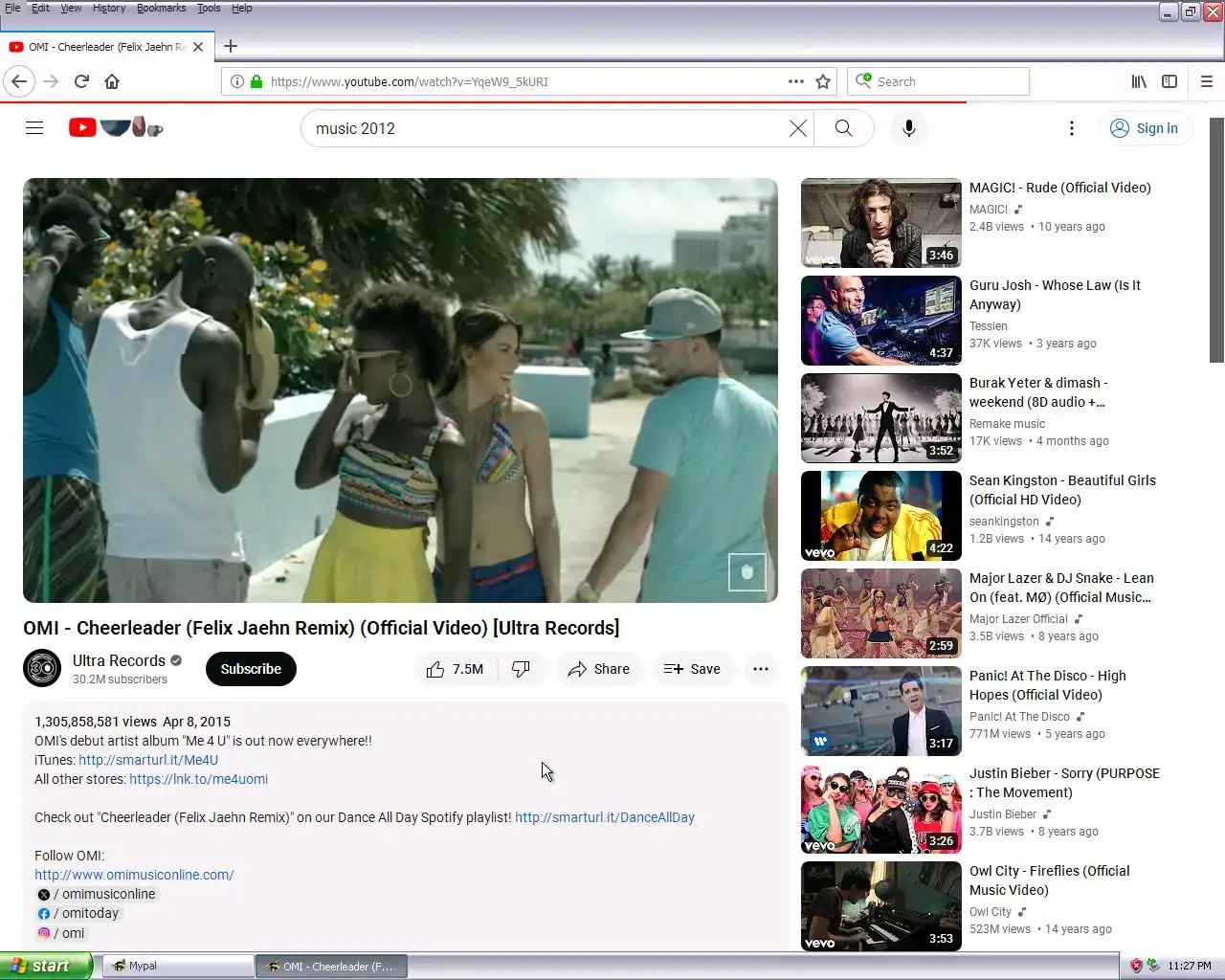Click the browser forward arrow
This screenshot has width=1225, height=980.
coord(51,81)
